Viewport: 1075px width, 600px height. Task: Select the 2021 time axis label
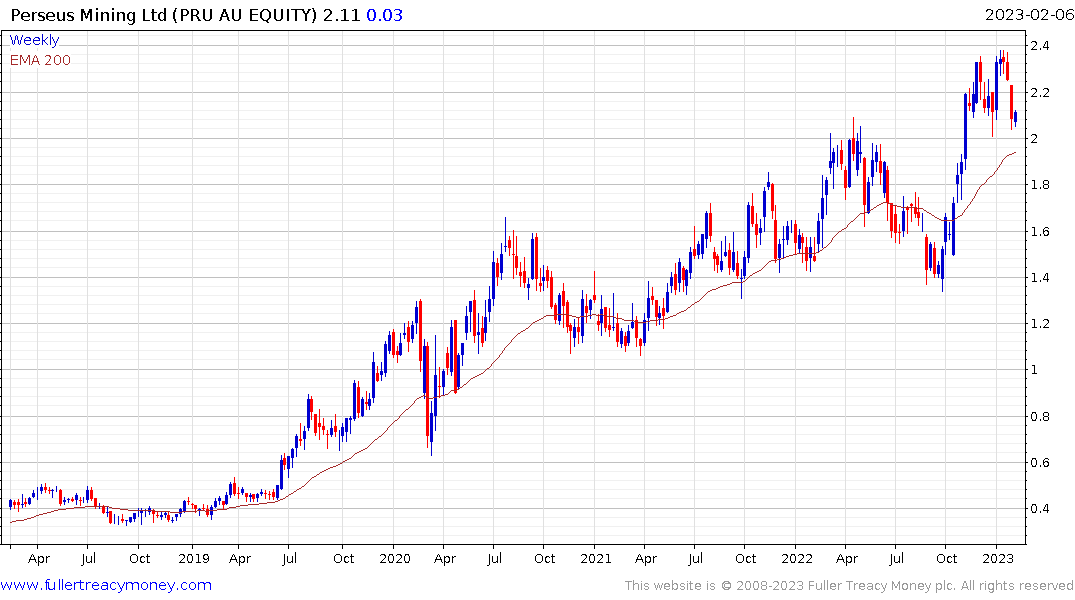pos(596,559)
